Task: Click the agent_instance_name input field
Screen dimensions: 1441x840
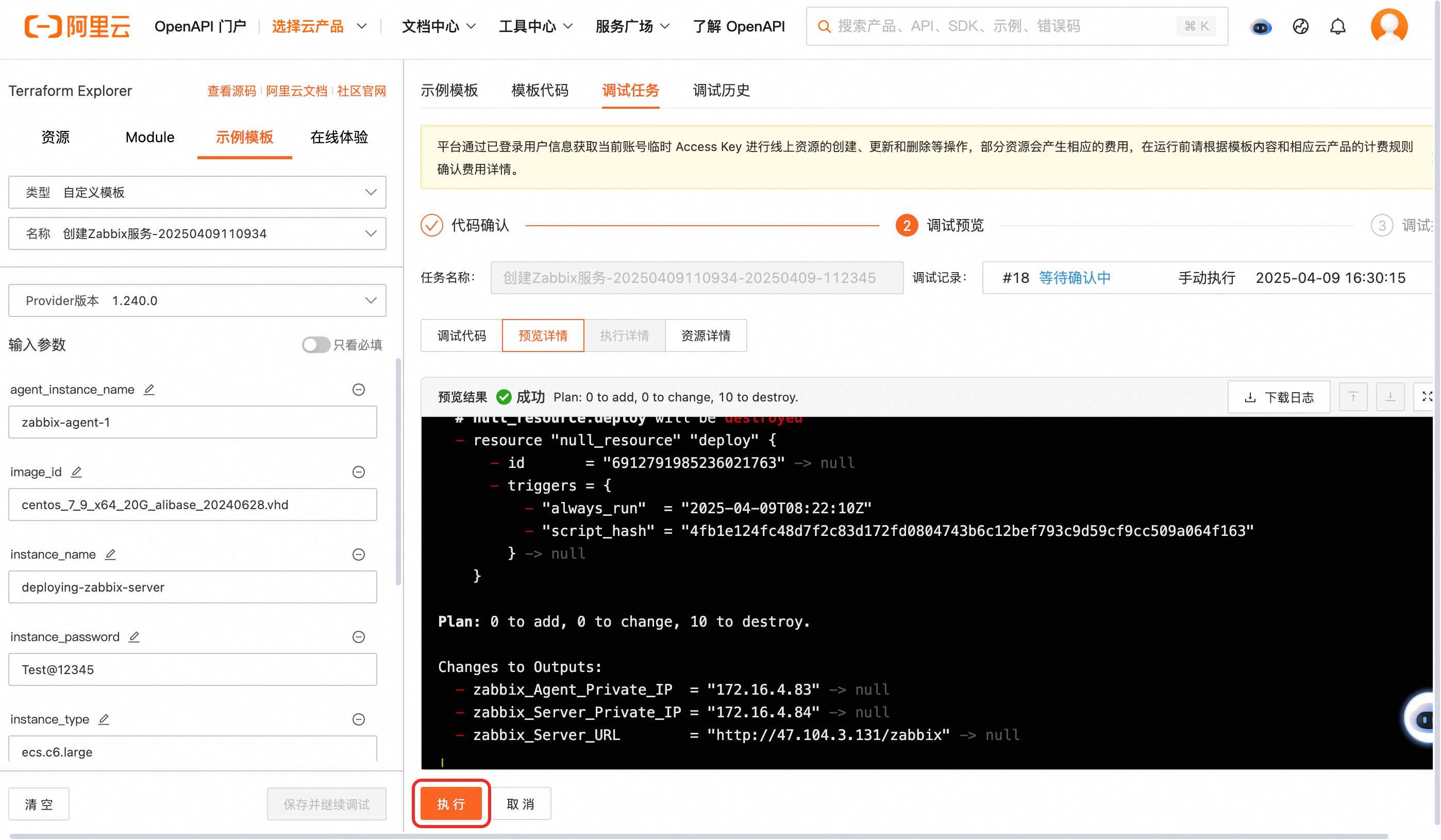Action: click(193, 423)
